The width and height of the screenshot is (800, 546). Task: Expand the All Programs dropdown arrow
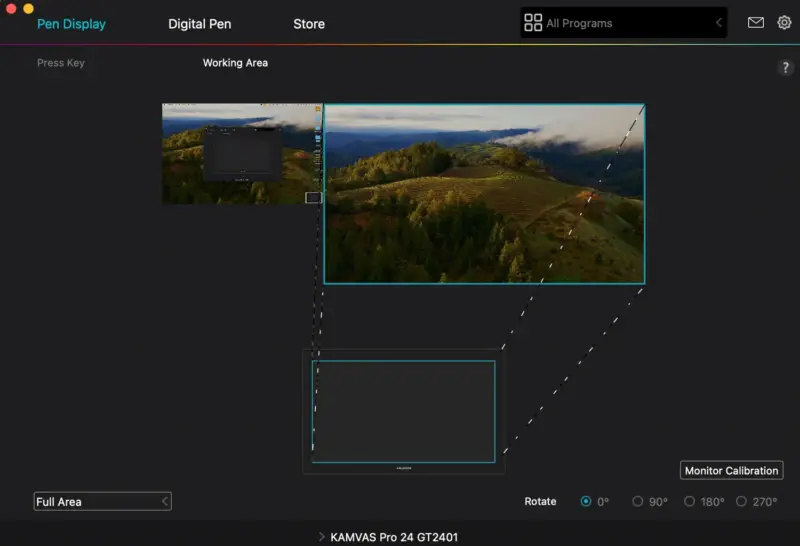(718, 22)
